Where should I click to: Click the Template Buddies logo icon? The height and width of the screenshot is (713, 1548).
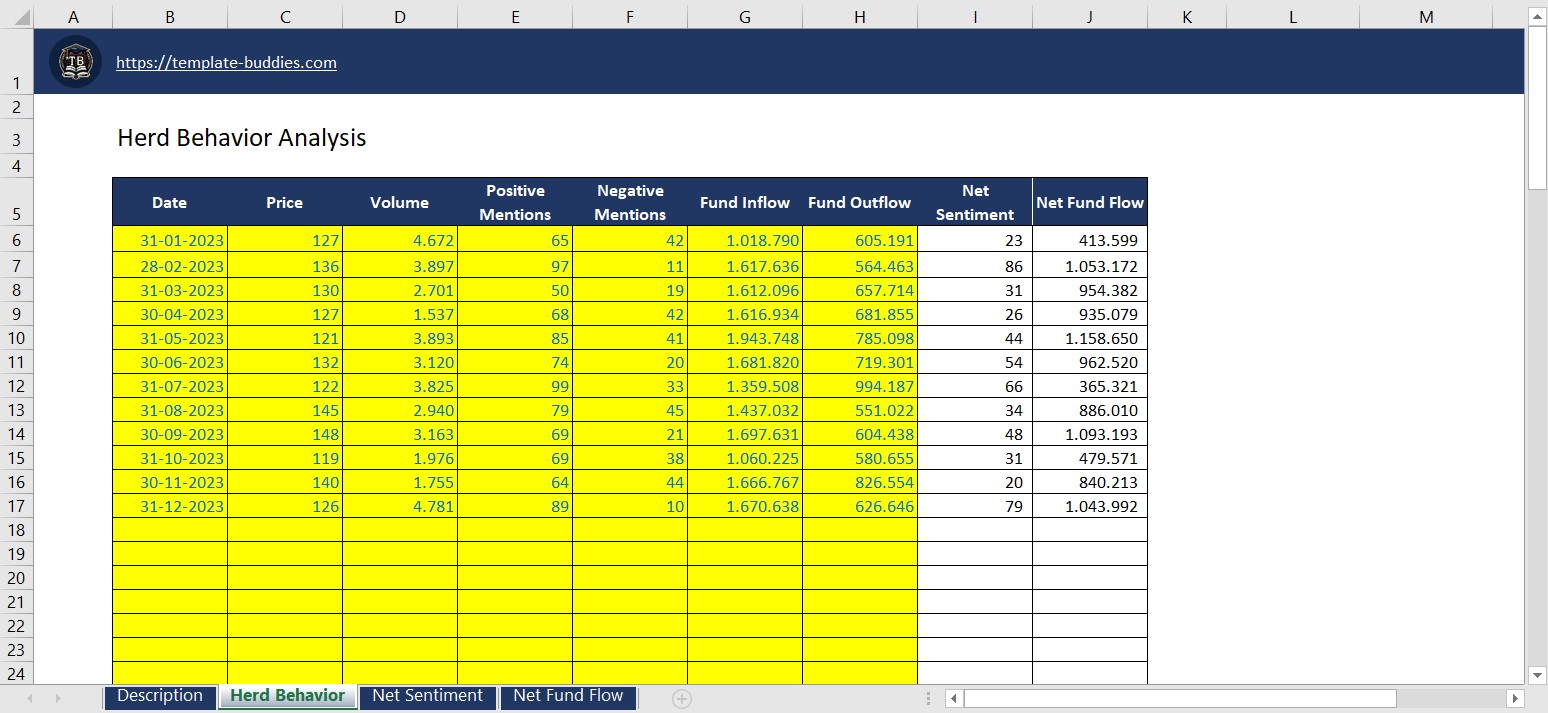[74, 61]
